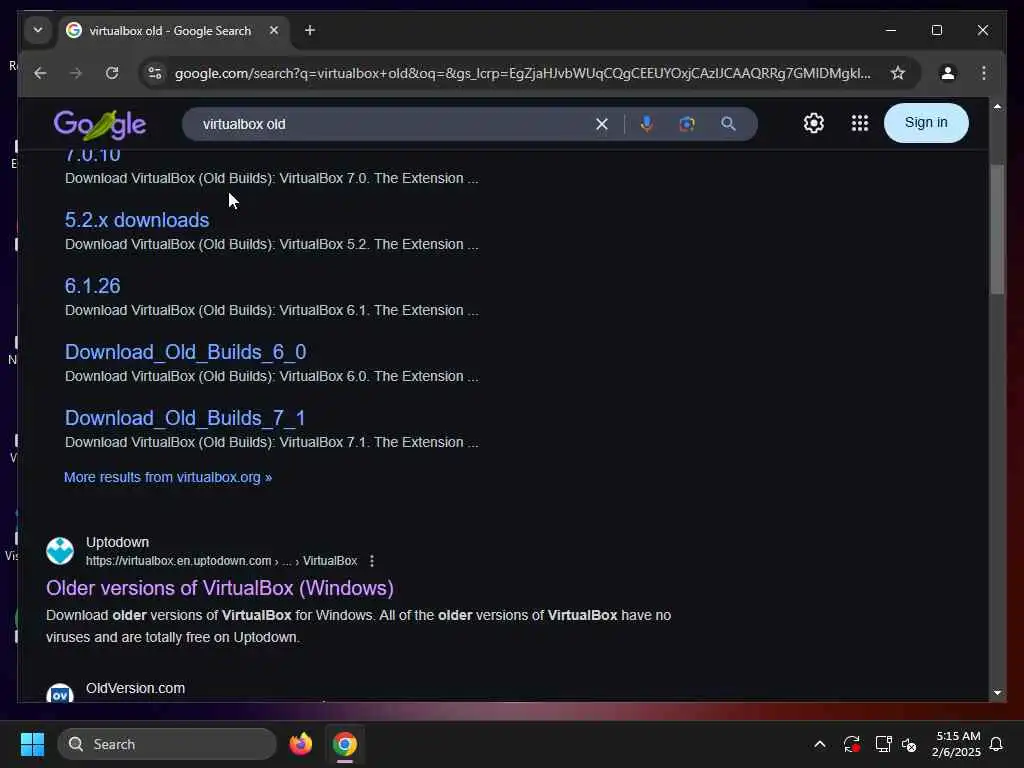Open the 'Download_Old_Builds_7_1' link
The height and width of the screenshot is (768, 1024).
click(185, 419)
